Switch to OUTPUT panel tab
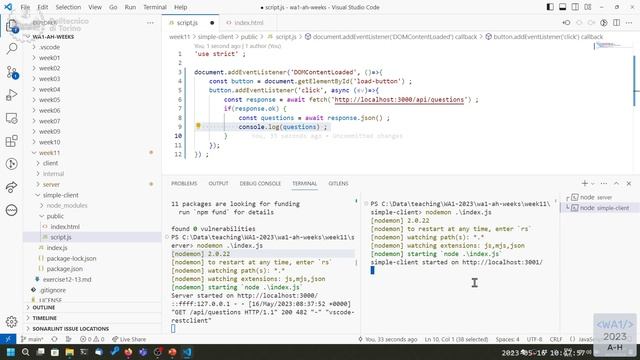This screenshot has width=640, height=360. [218, 184]
